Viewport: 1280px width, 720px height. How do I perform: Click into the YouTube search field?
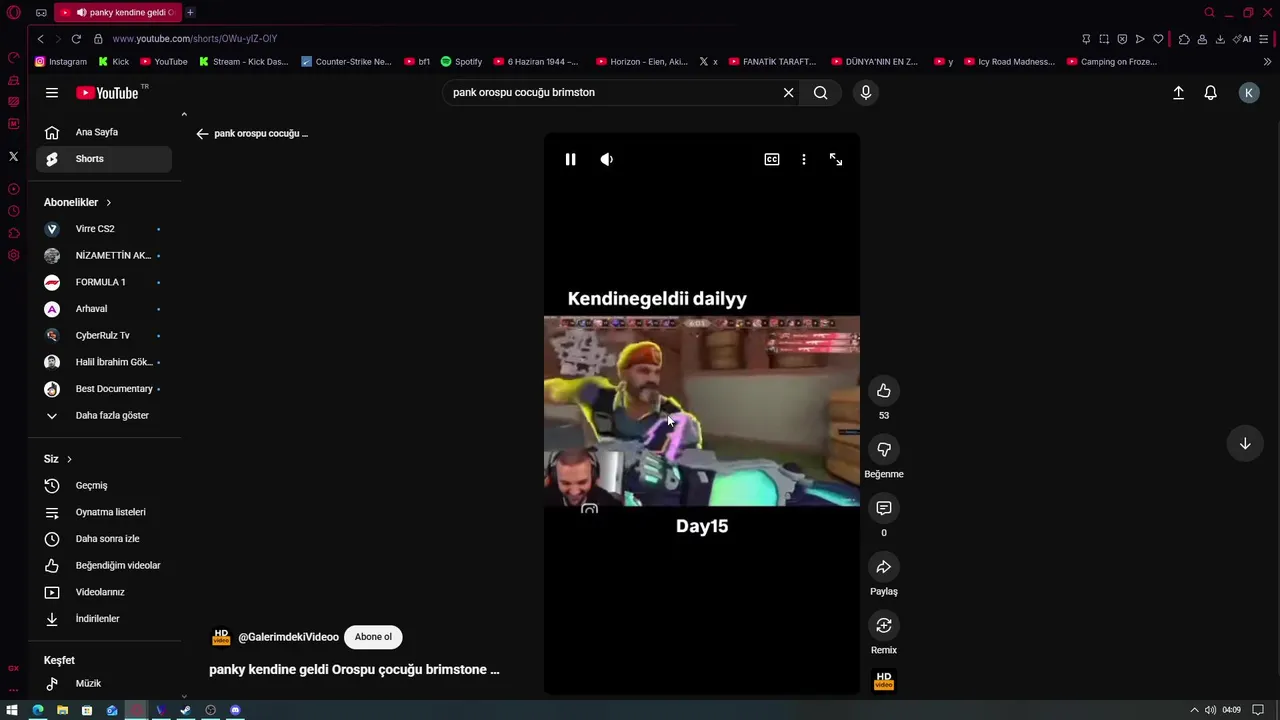(610, 93)
